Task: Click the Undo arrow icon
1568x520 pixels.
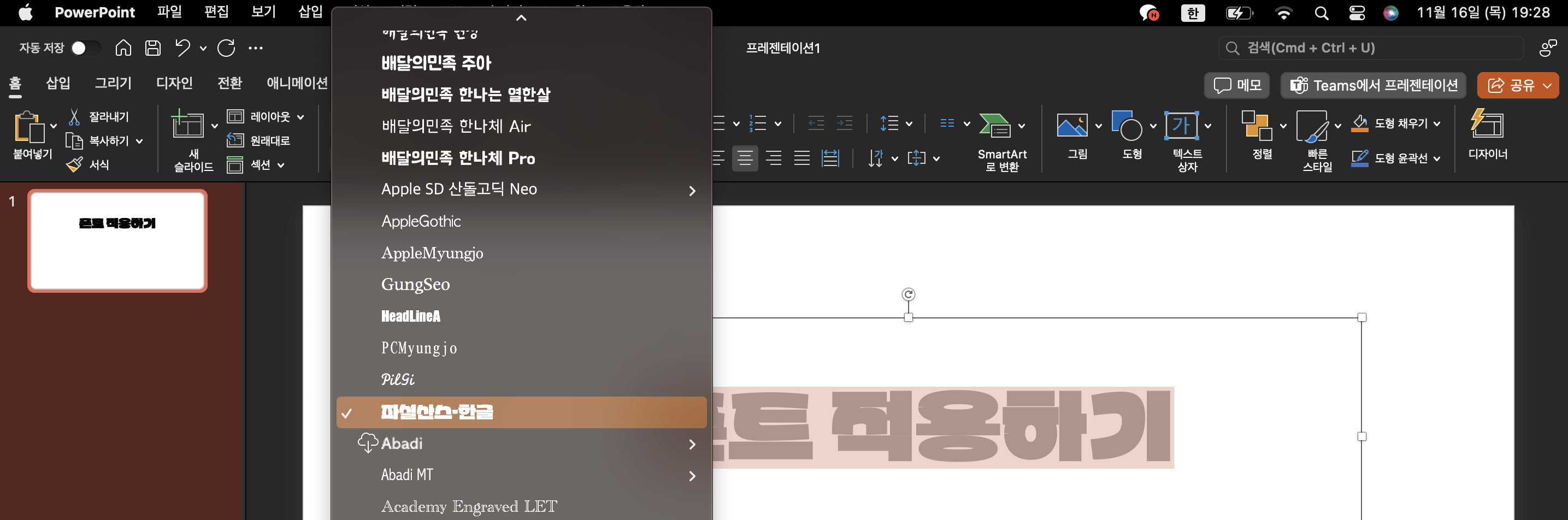Action: [182, 48]
